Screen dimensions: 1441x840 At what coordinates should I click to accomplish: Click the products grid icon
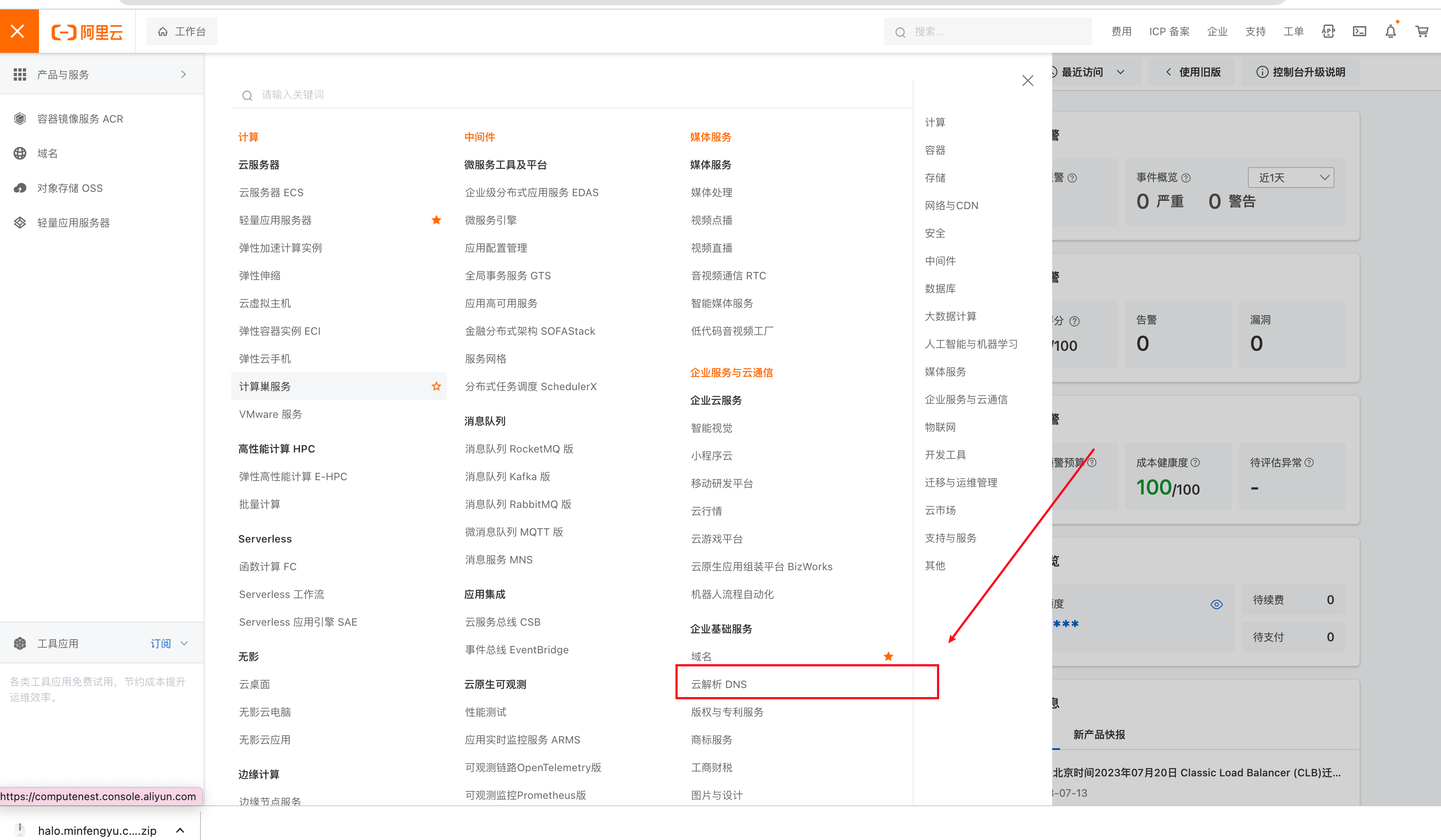pyautogui.click(x=20, y=74)
